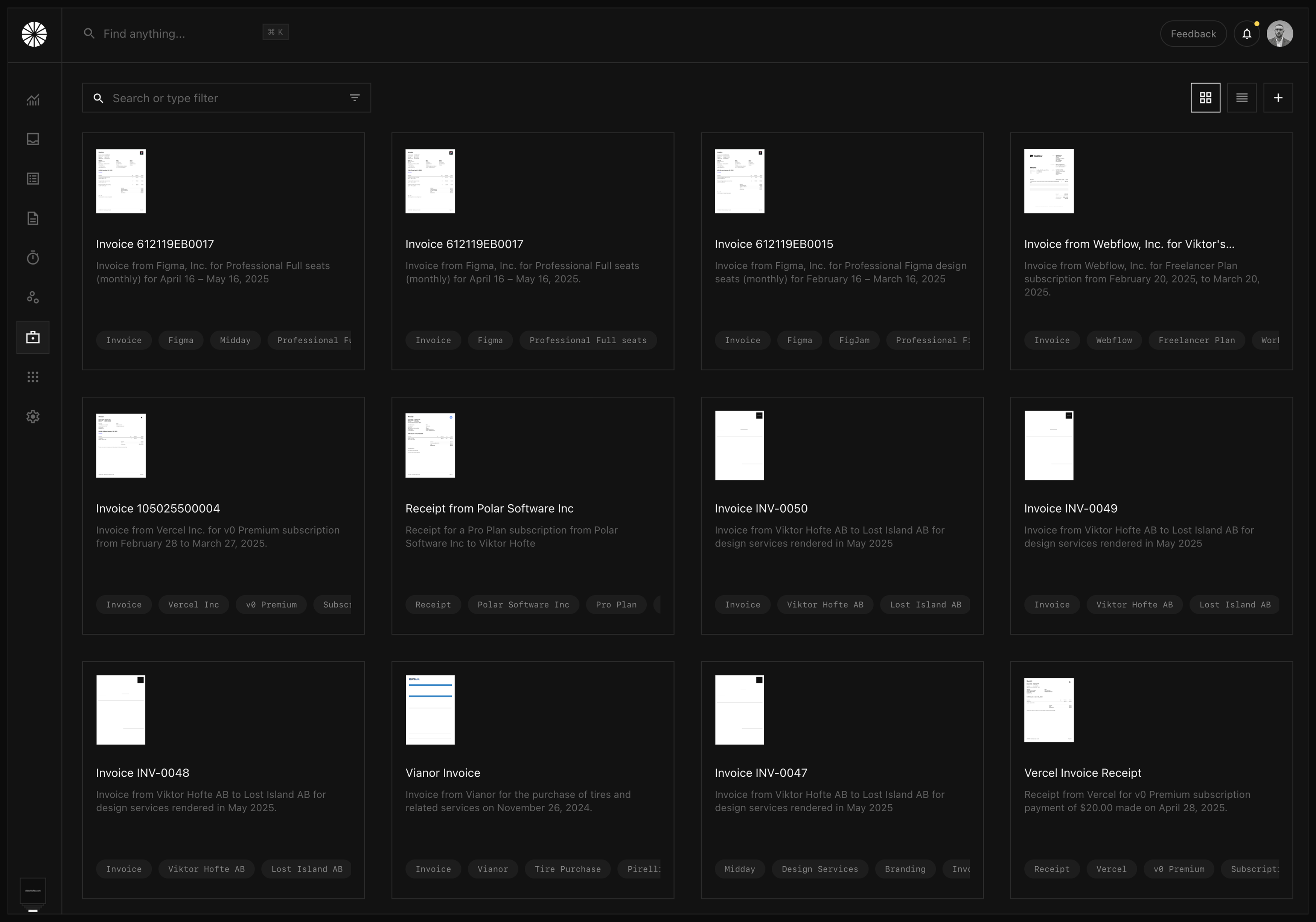Click the Figma tag on first invoice
The width and height of the screenshot is (1316, 922).
tap(181, 340)
